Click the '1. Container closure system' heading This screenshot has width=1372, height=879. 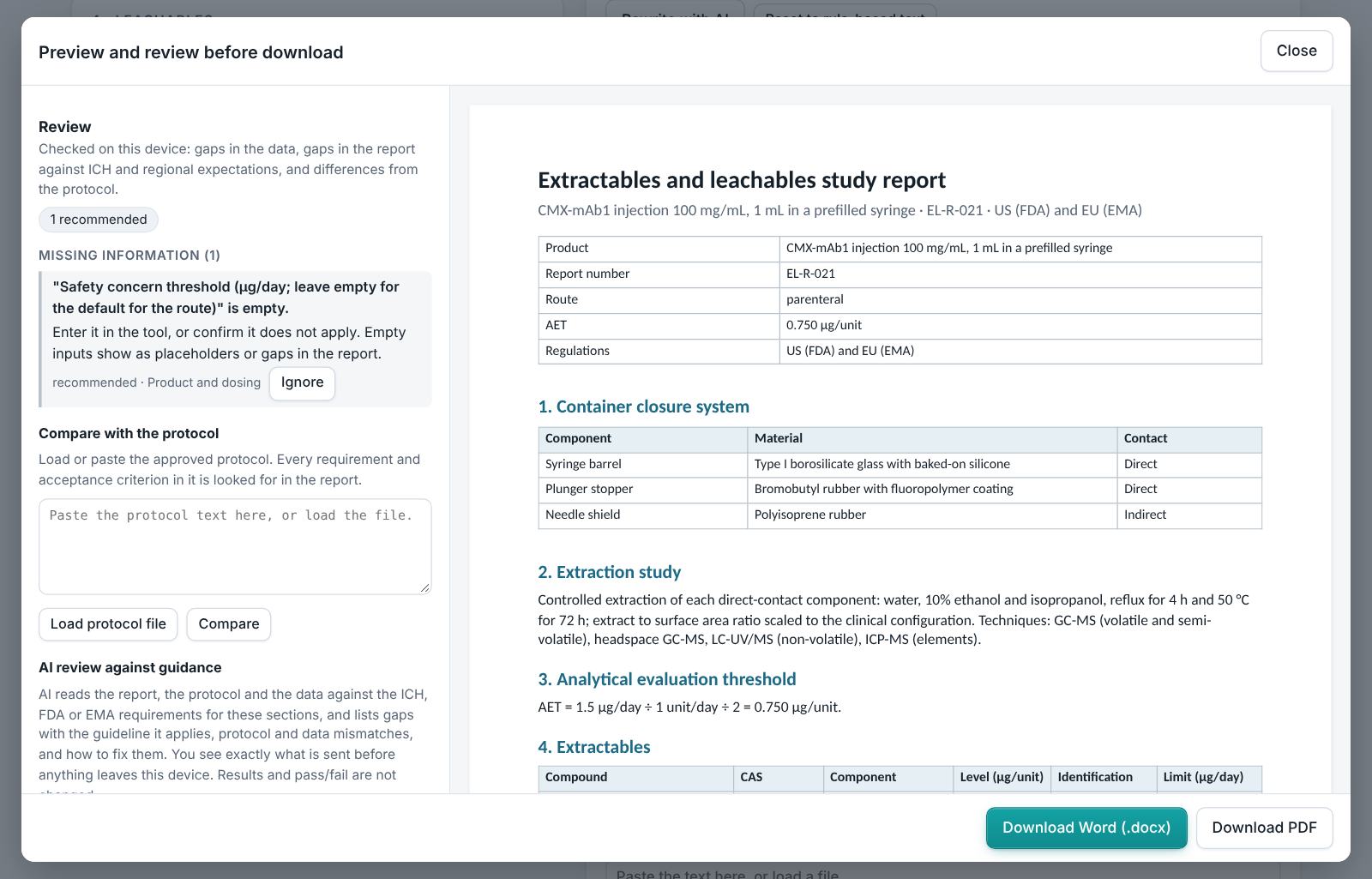tap(644, 406)
